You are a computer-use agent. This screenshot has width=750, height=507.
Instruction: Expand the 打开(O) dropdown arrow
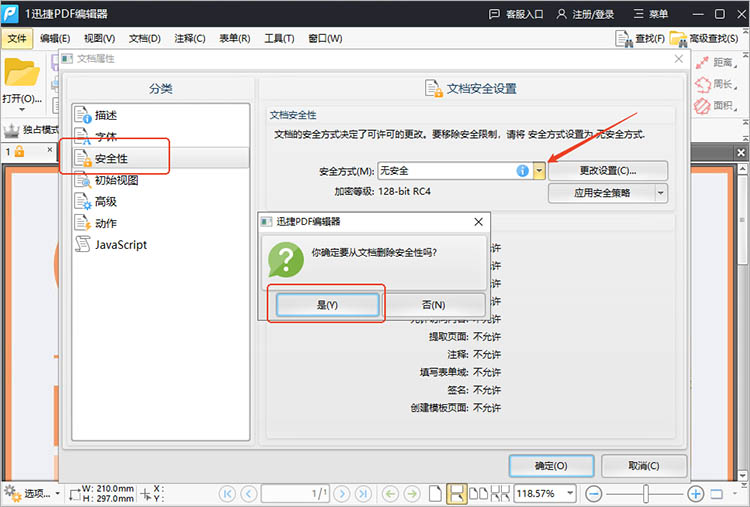pyautogui.click(x=22, y=110)
